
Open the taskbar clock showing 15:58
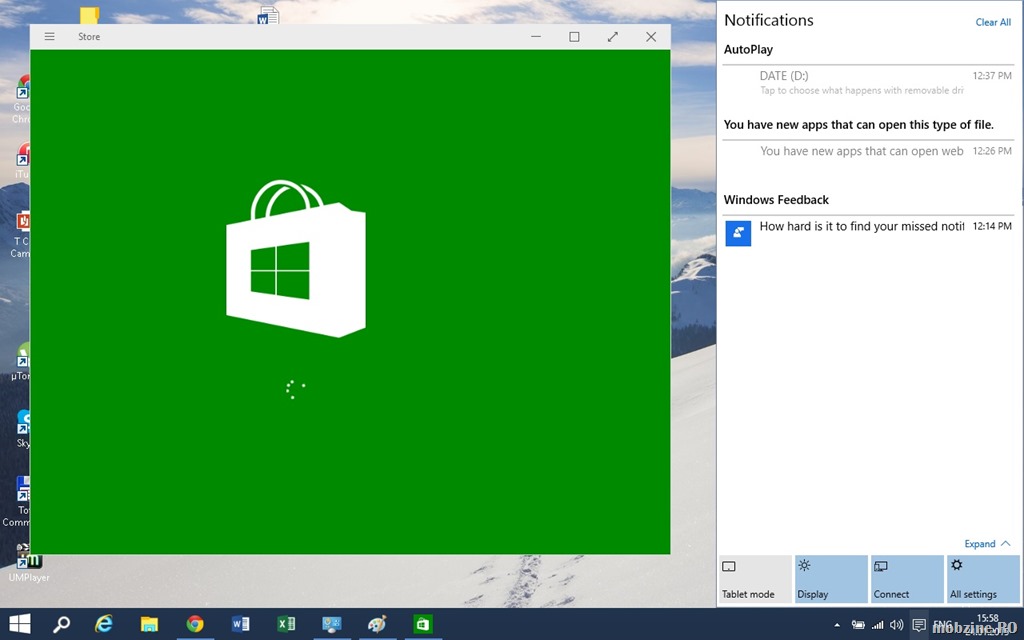987,624
